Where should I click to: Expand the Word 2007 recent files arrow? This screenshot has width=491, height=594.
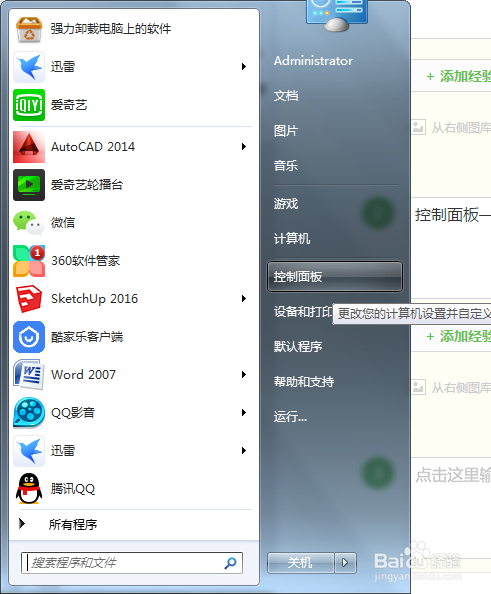click(244, 374)
